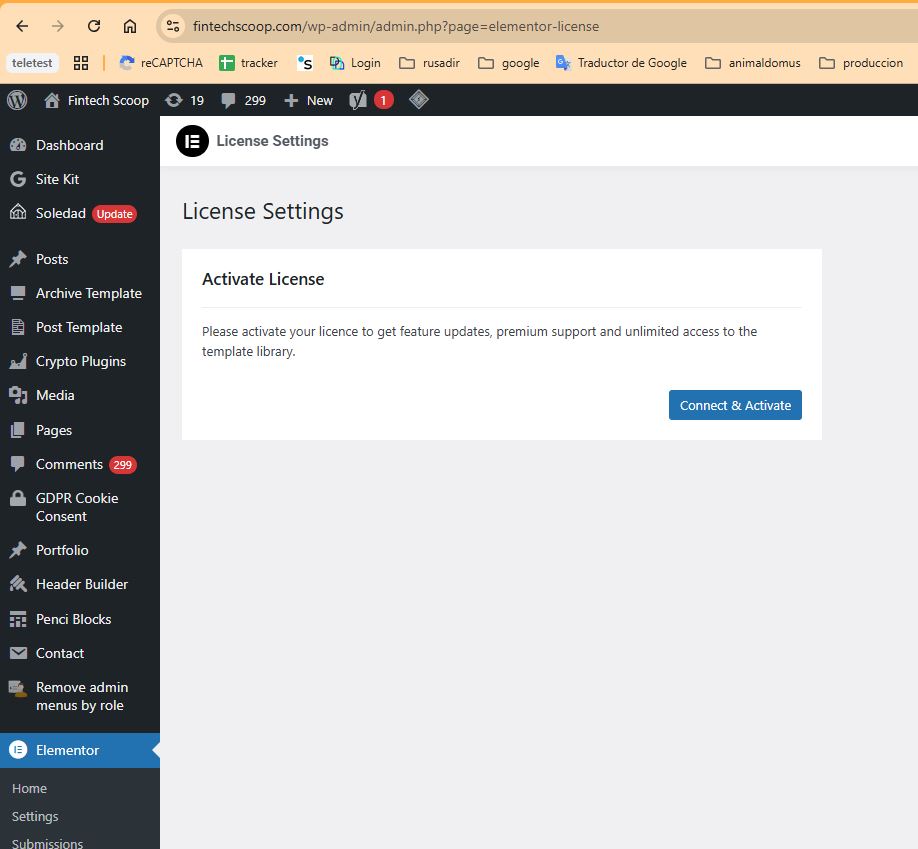This screenshot has height=849, width=918.
Task: Click the diamond-shaped icon in admin bar
Action: (419, 99)
